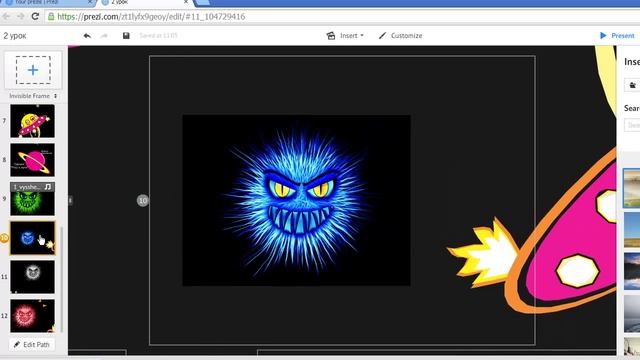Screen dimensions: 640x360
Task: Select path step 11, the gray monster thumbnail
Action: click(32, 277)
